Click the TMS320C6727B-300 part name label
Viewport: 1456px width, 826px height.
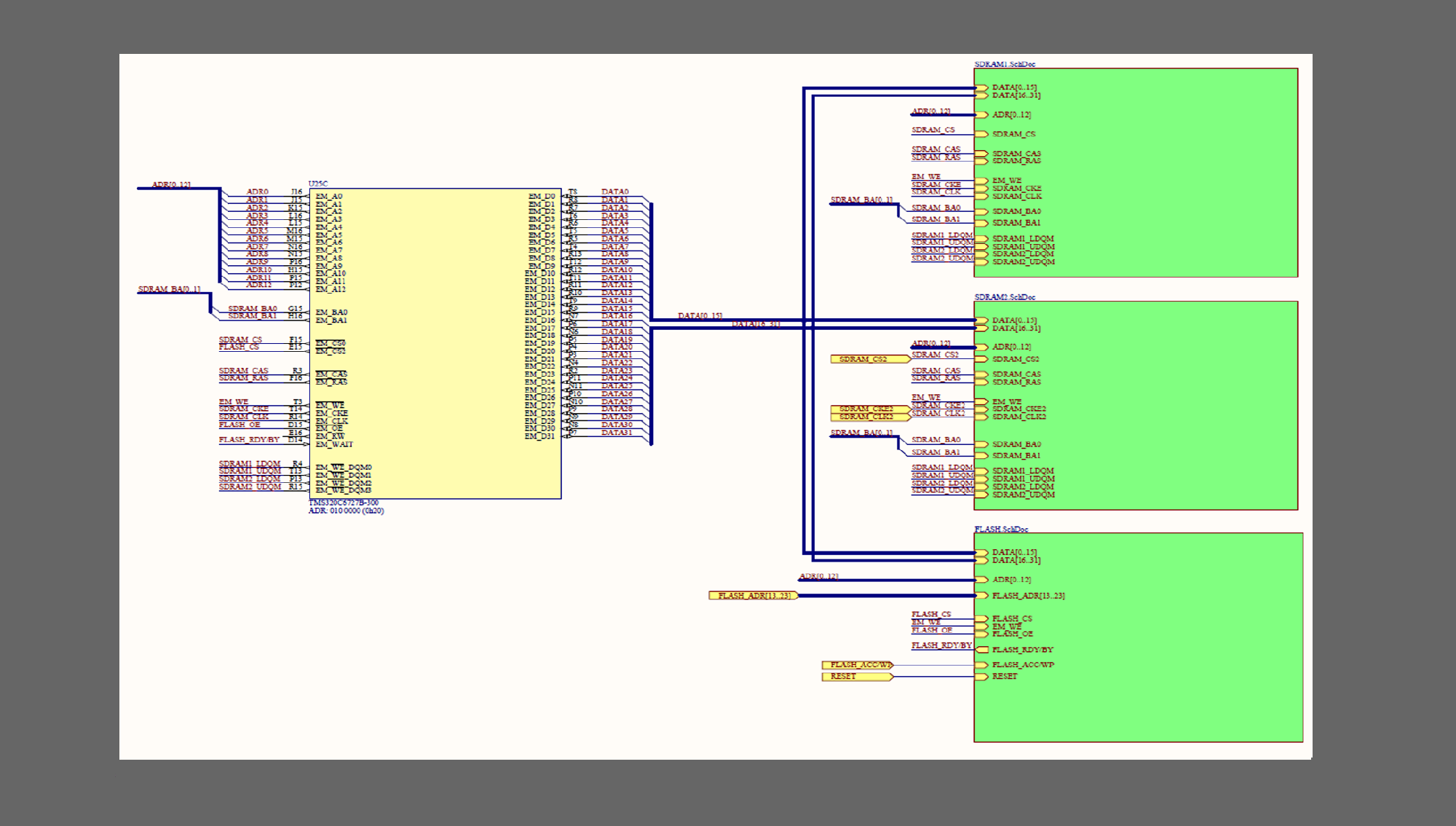coord(344,503)
